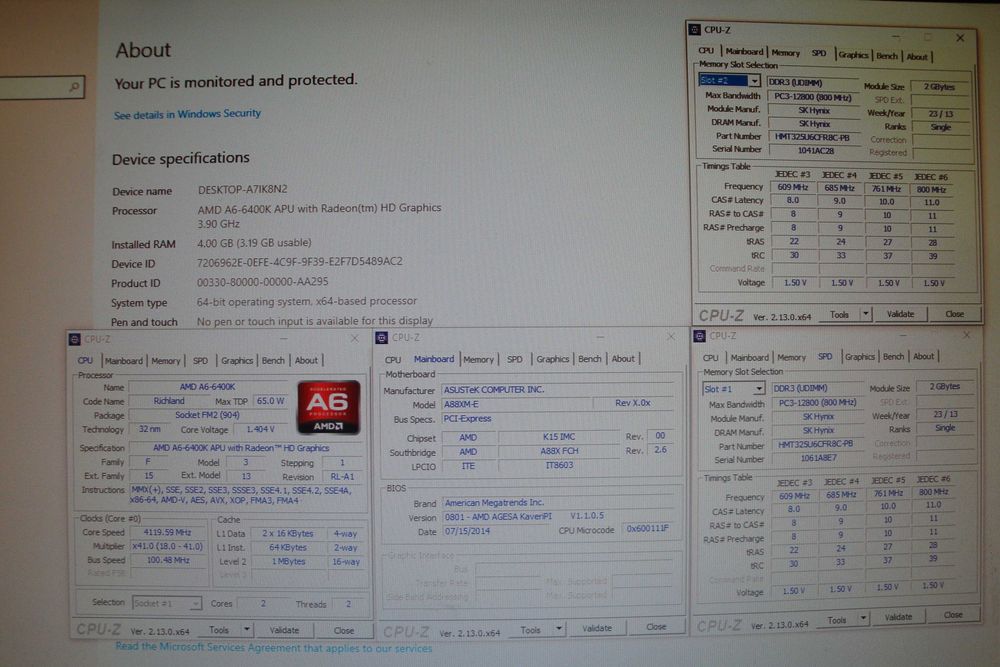This screenshot has width=1000, height=667.
Task: Select the Graphics tab in the Slot #2 window
Action: pyautogui.click(x=853, y=55)
